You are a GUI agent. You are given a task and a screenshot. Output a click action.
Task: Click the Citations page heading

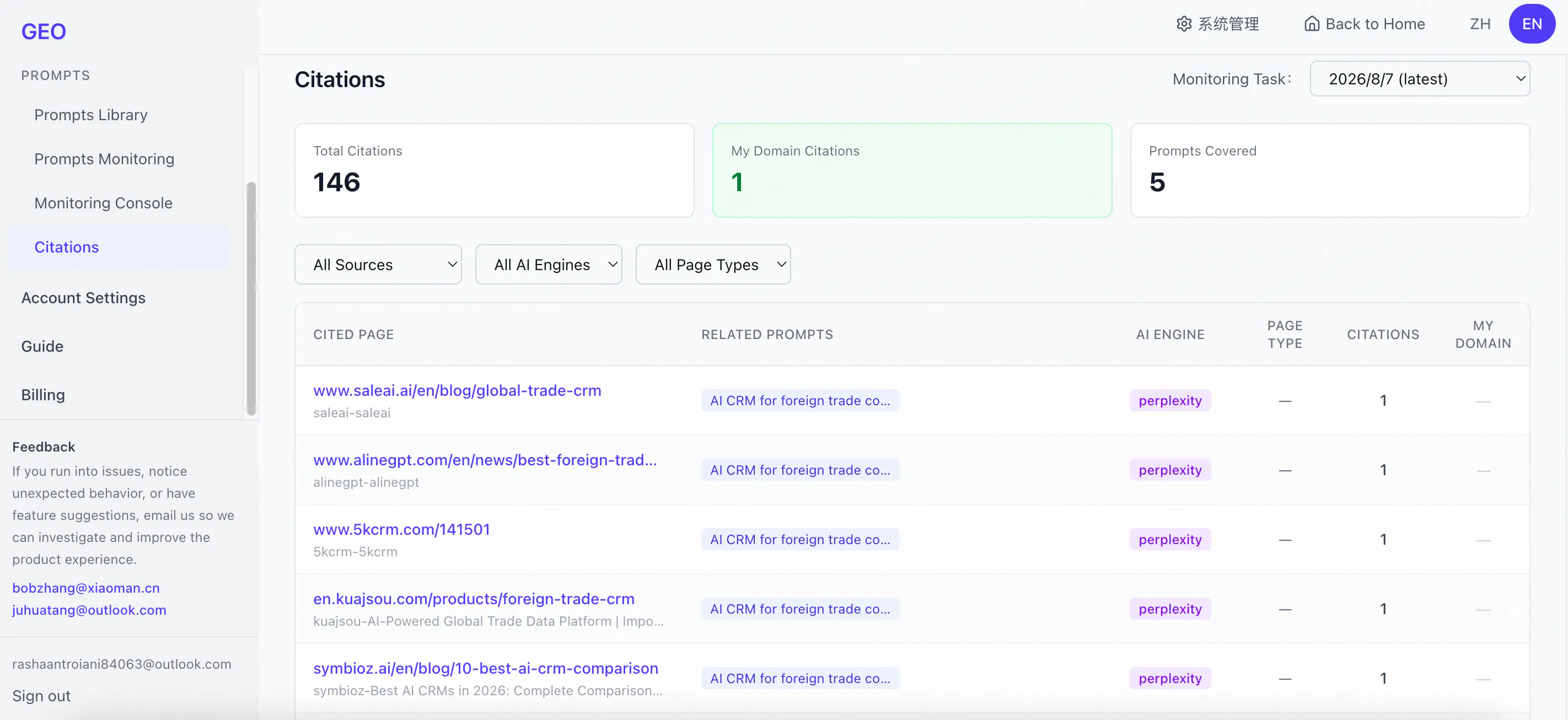pos(340,80)
